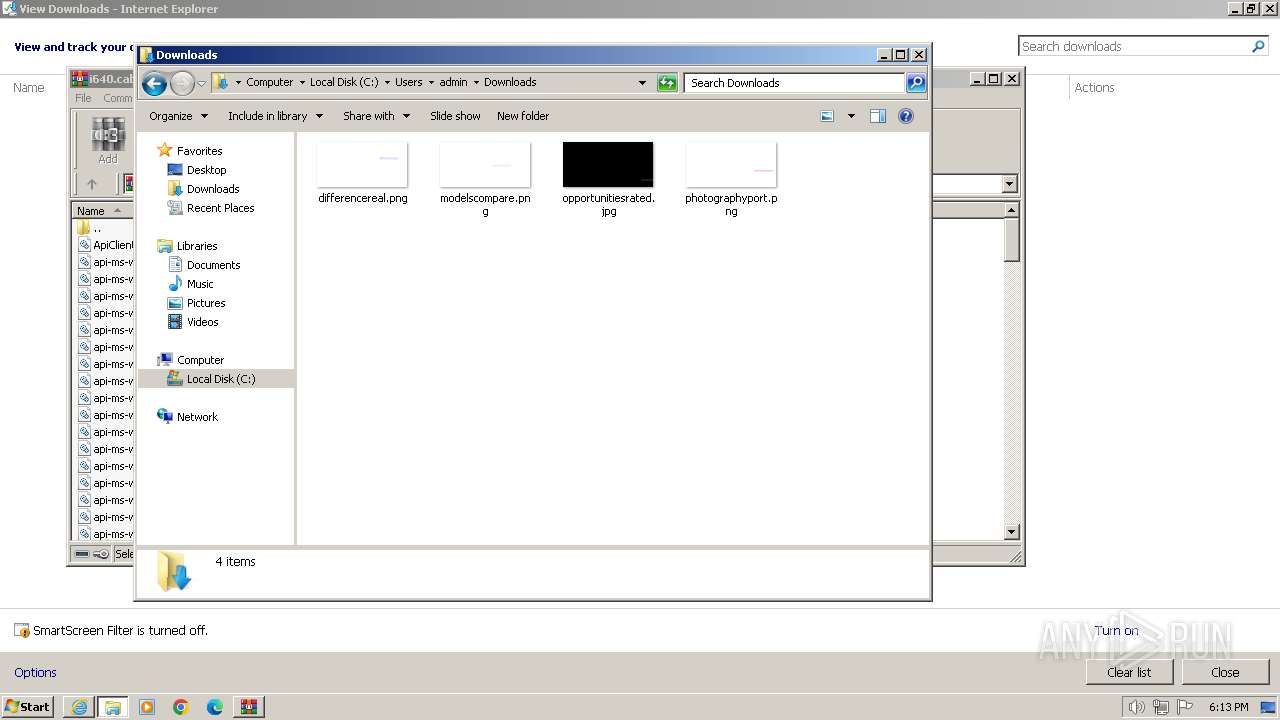Toggle the preview pane button
The width and height of the screenshot is (1280, 720).
(877, 116)
